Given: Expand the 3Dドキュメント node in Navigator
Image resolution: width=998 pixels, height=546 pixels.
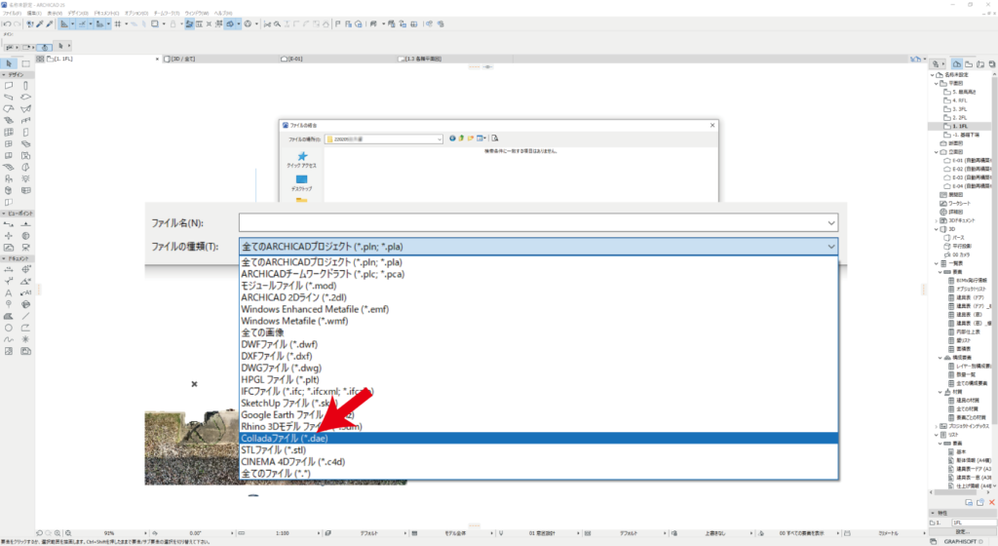Looking at the screenshot, I should coord(936,220).
